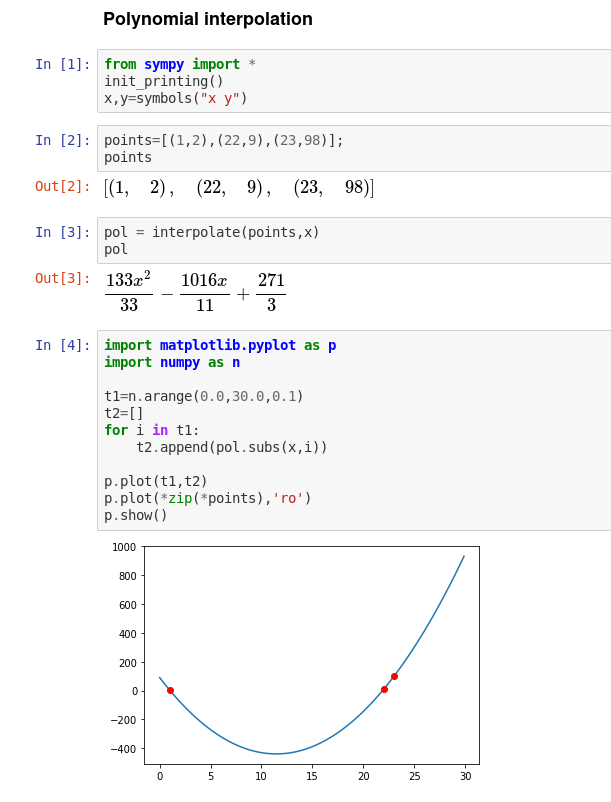
Task: Click the Out[3] prompt label
Action: point(62,278)
